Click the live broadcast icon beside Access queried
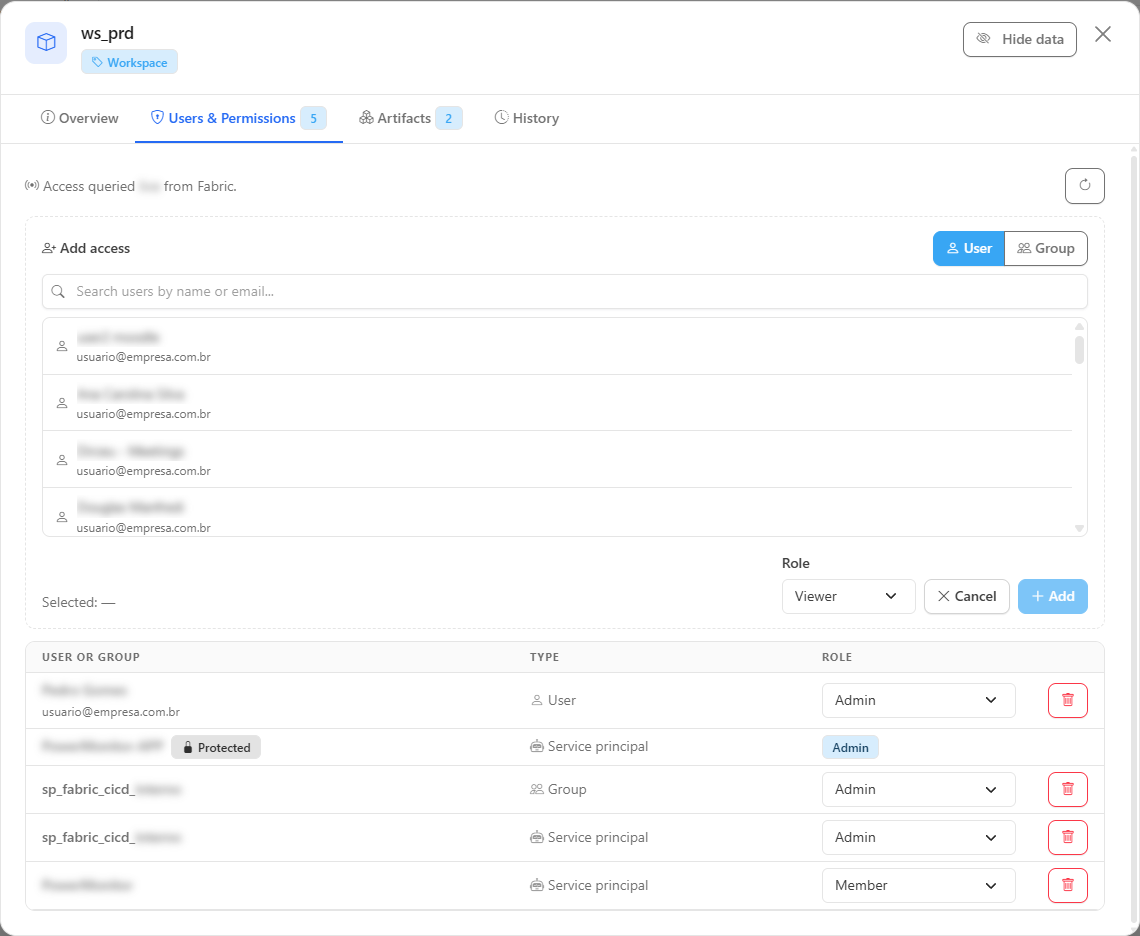 click(32, 186)
